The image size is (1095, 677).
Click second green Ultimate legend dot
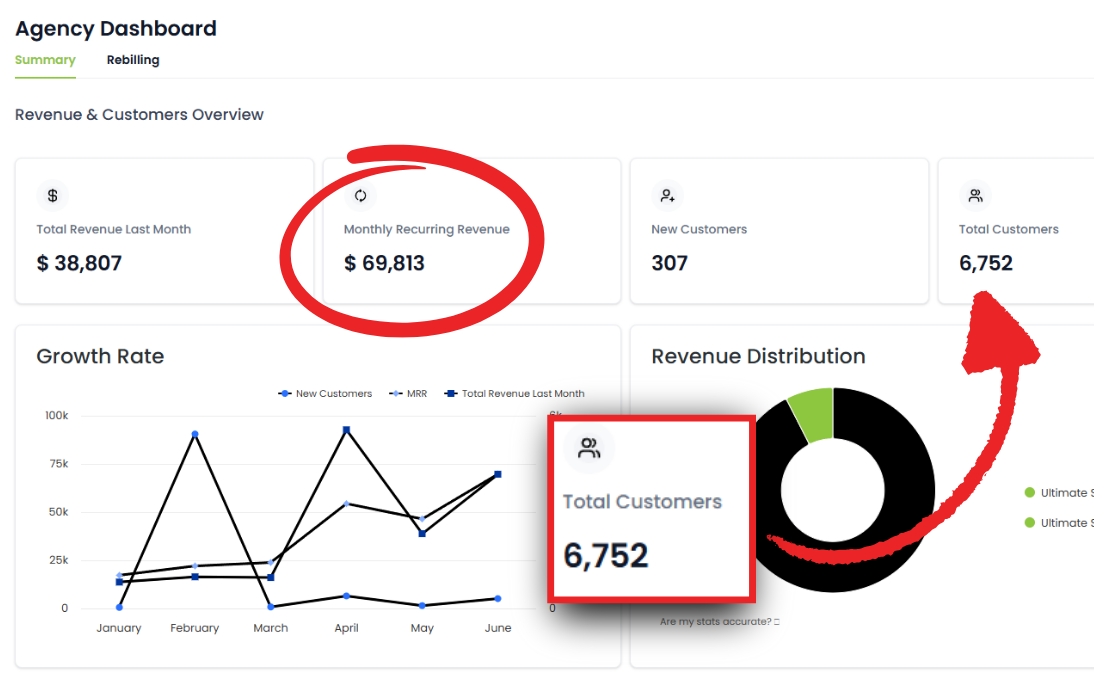click(x=1029, y=523)
